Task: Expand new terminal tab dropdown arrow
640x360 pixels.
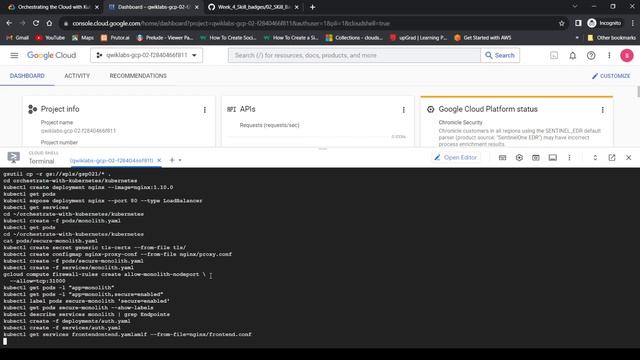Action: (x=180, y=160)
